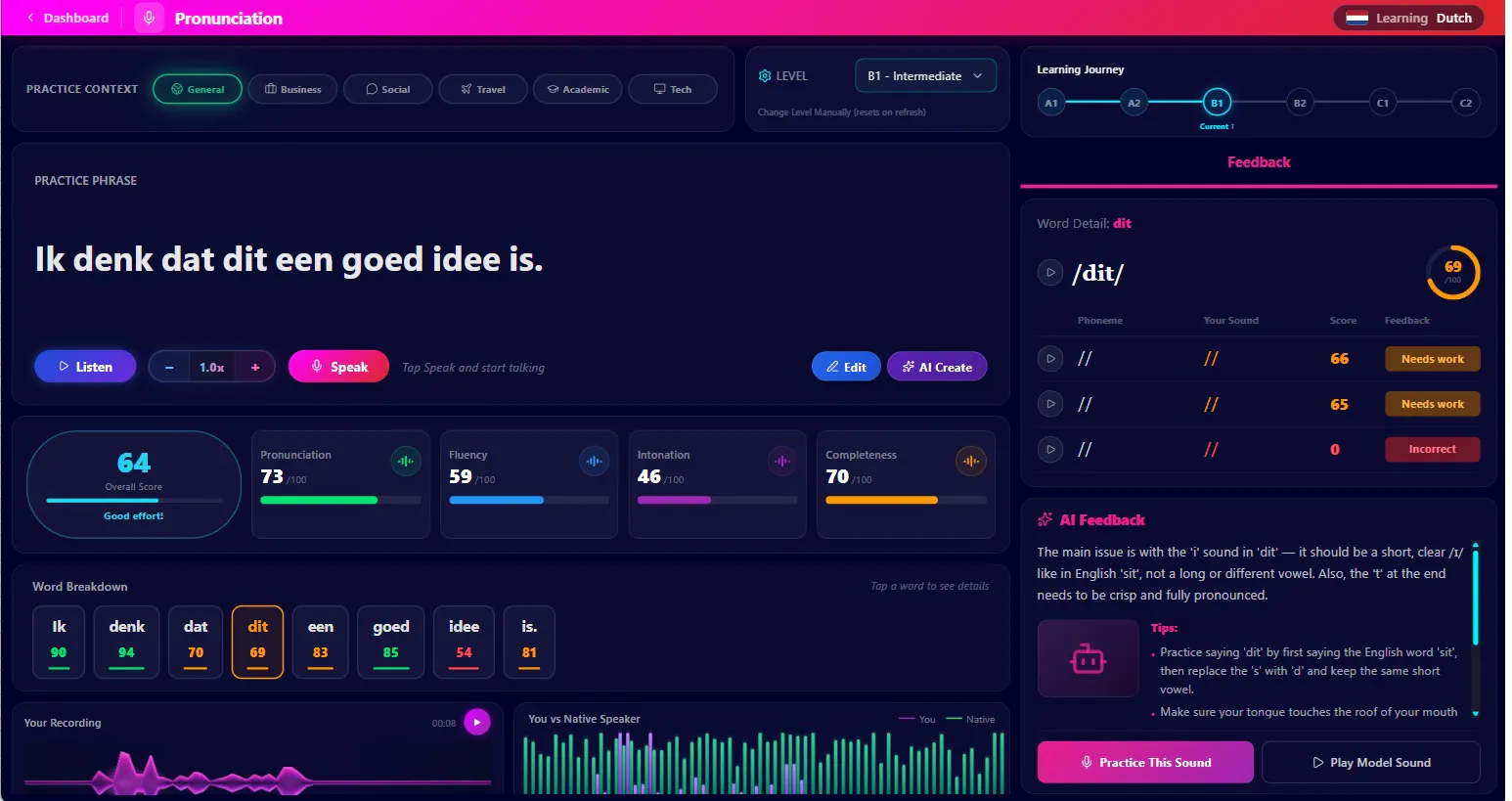Viewport: 1512px width, 801px height.
Task: Select the Academic practice context
Action: (x=578, y=89)
